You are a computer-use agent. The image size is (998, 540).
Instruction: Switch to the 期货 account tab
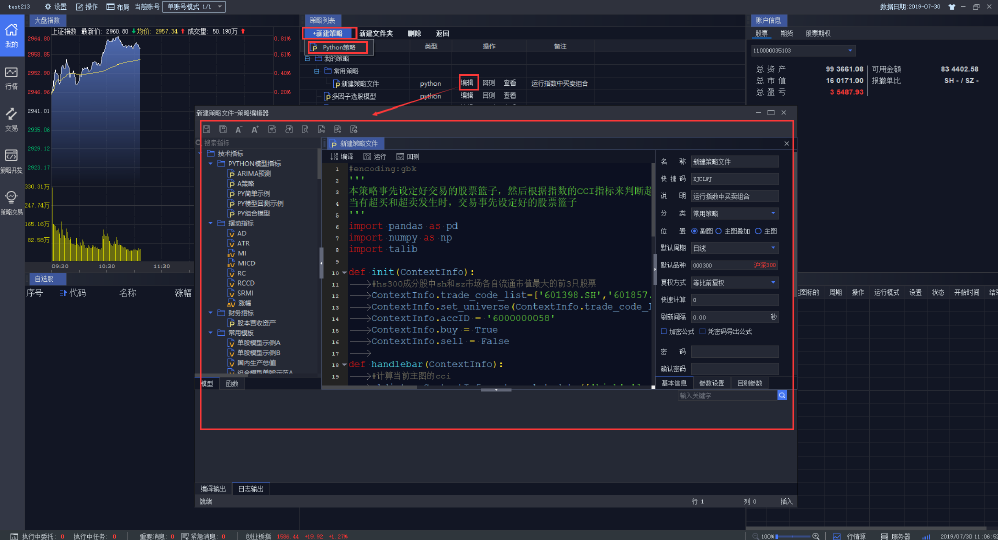[x=787, y=34]
